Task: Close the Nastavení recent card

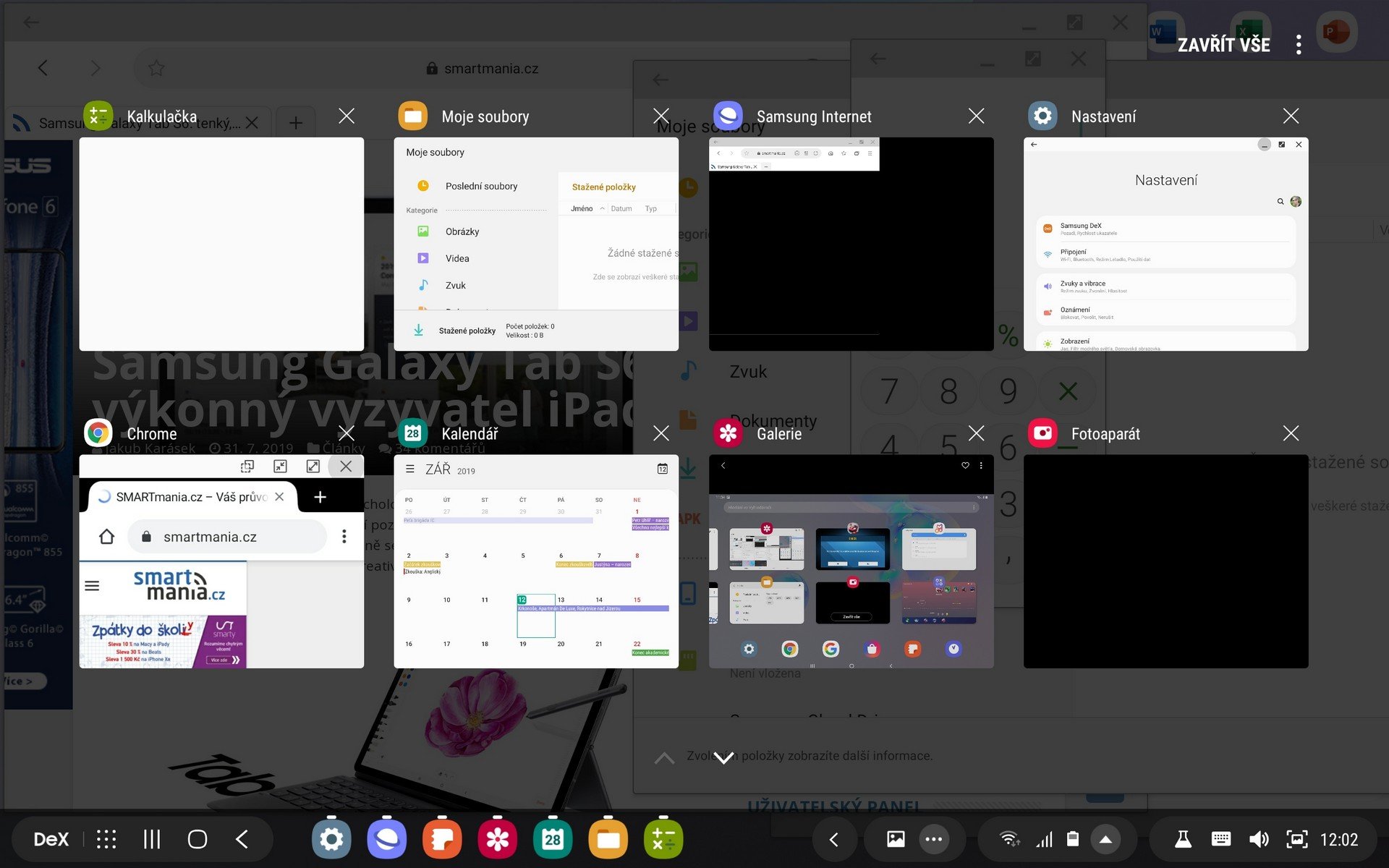Action: tap(1291, 116)
